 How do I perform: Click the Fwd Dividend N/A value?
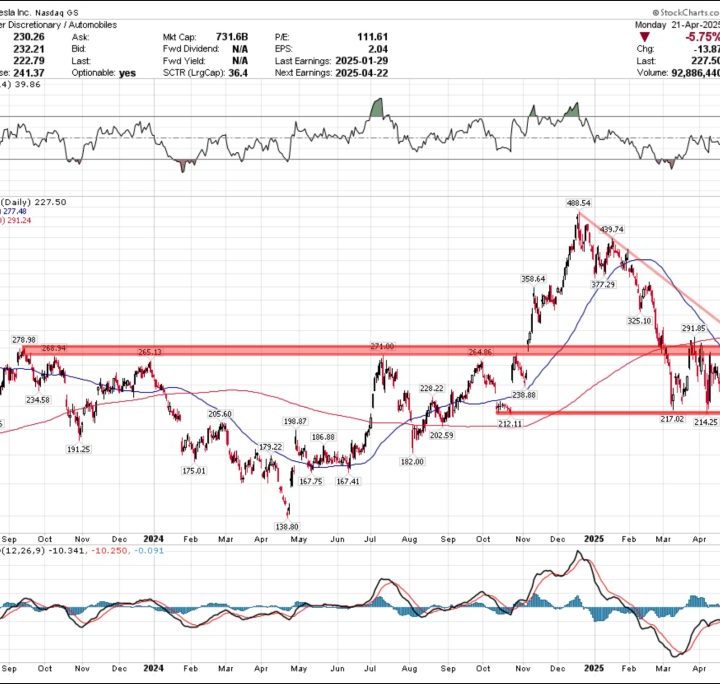coord(240,49)
